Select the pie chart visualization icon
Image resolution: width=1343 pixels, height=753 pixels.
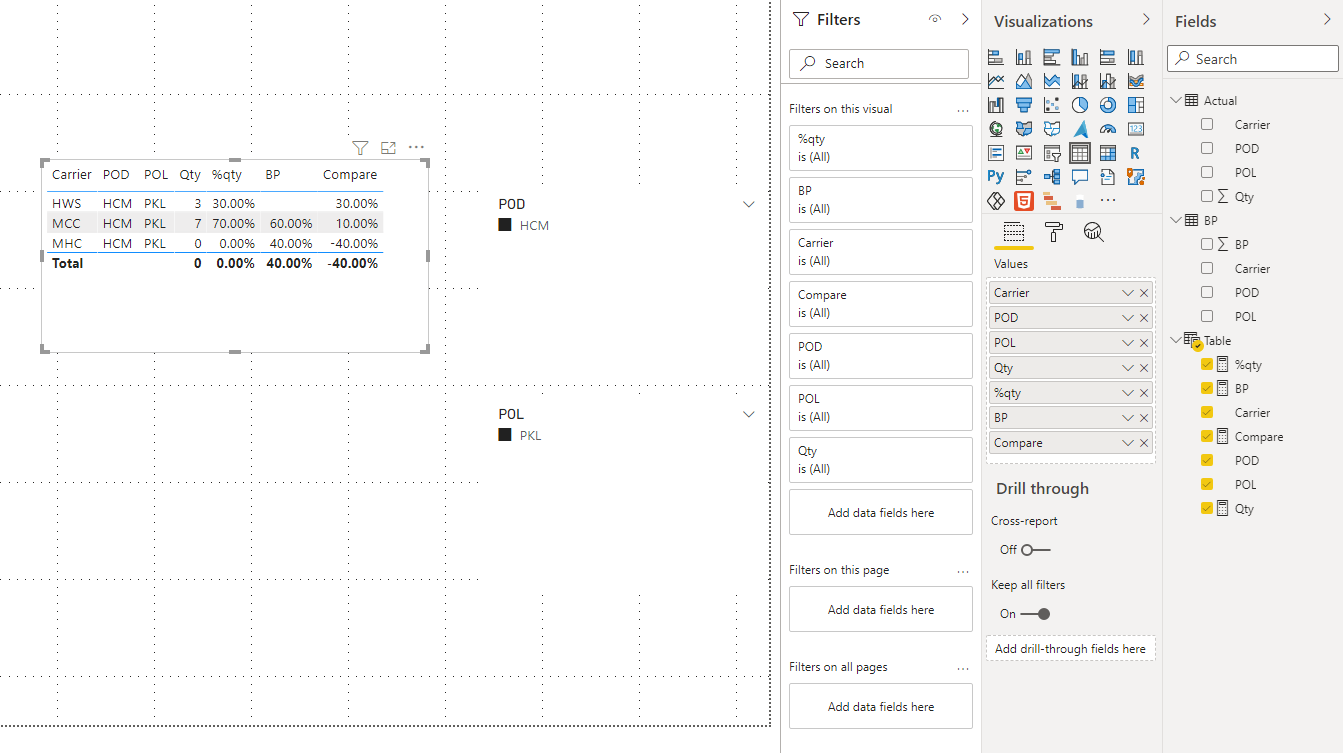[1080, 105]
